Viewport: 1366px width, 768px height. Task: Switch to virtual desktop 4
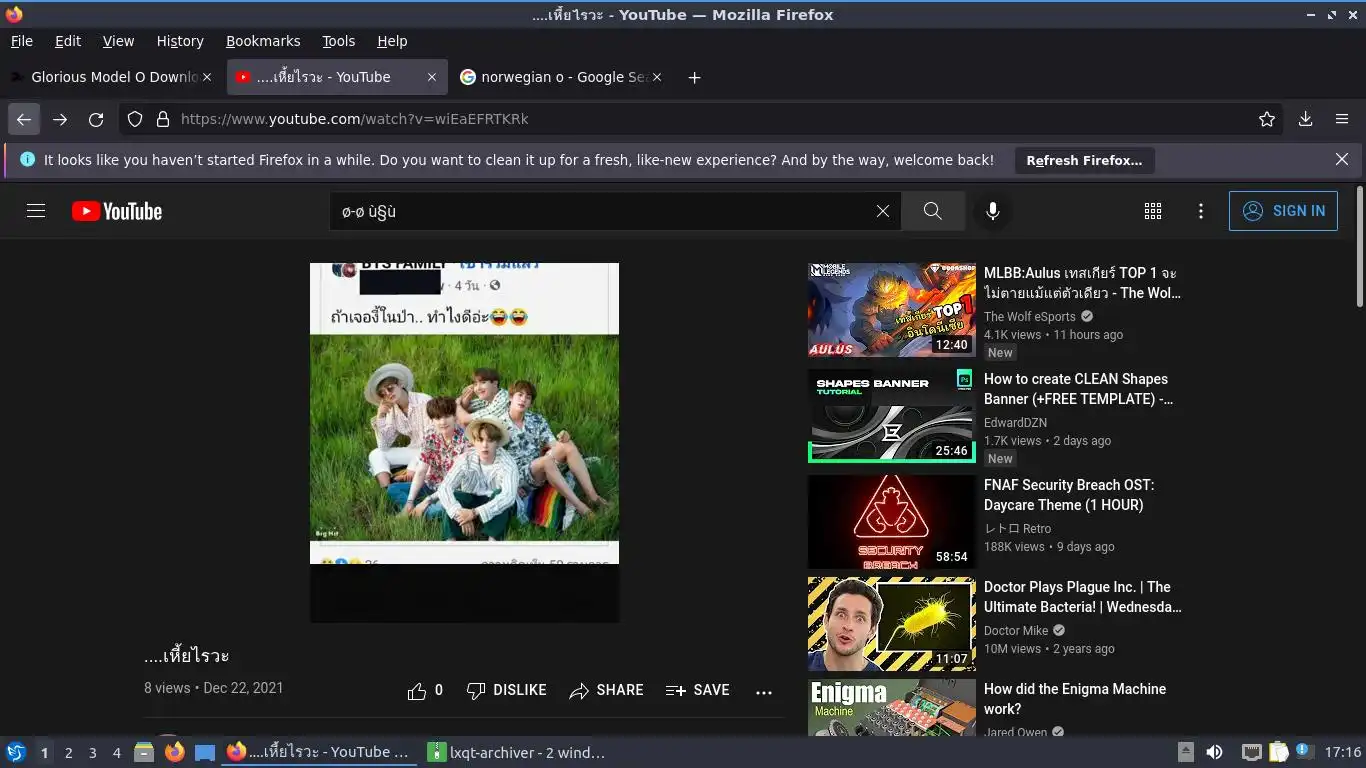tap(116, 753)
